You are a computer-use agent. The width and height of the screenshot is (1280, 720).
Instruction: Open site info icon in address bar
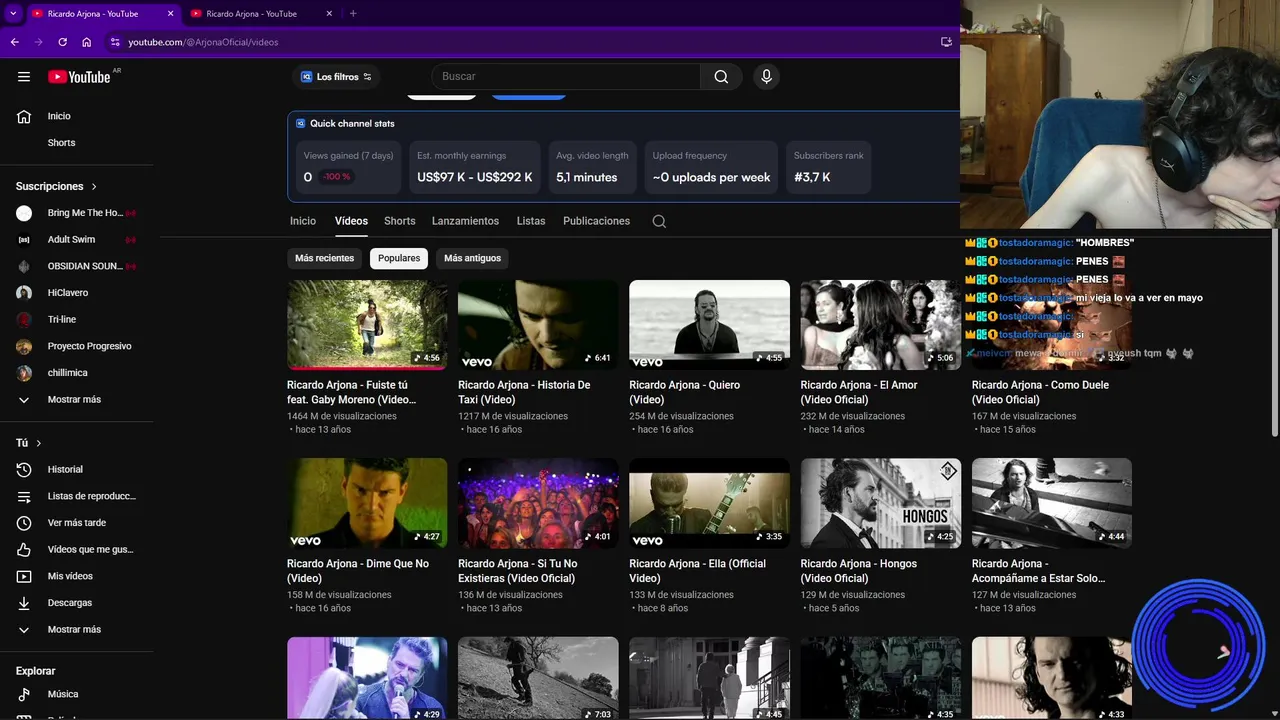click(115, 42)
